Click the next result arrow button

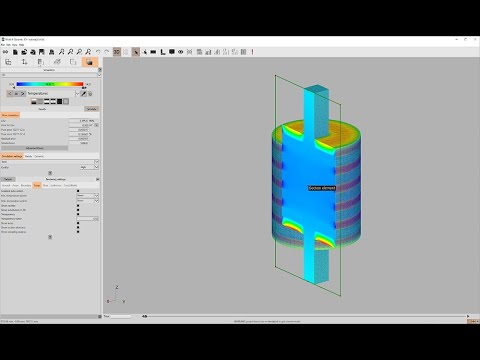click(22, 94)
